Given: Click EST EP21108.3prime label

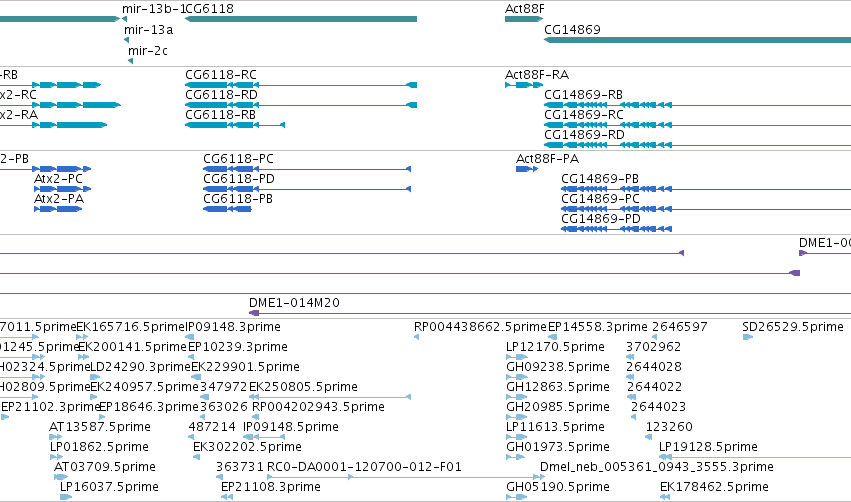Looking at the screenshot, I should coord(271,487).
